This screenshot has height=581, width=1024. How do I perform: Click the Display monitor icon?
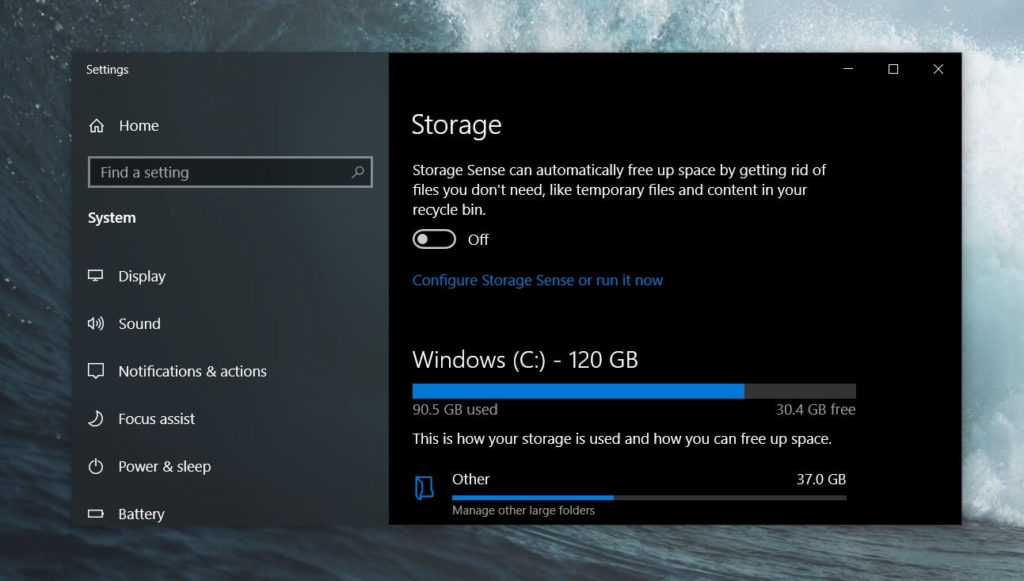pyautogui.click(x=95, y=276)
